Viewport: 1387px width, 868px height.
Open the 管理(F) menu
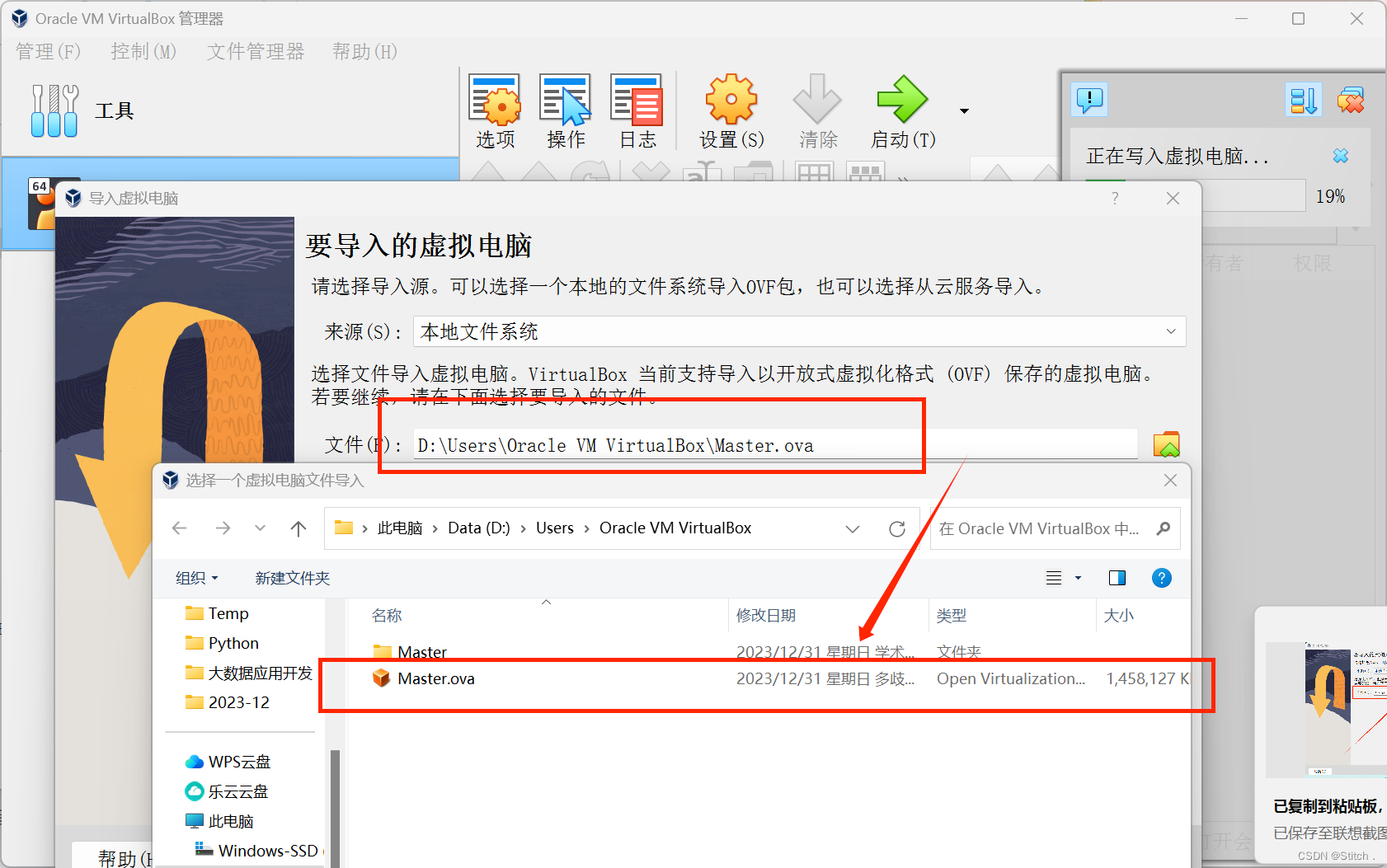point(48,52)
